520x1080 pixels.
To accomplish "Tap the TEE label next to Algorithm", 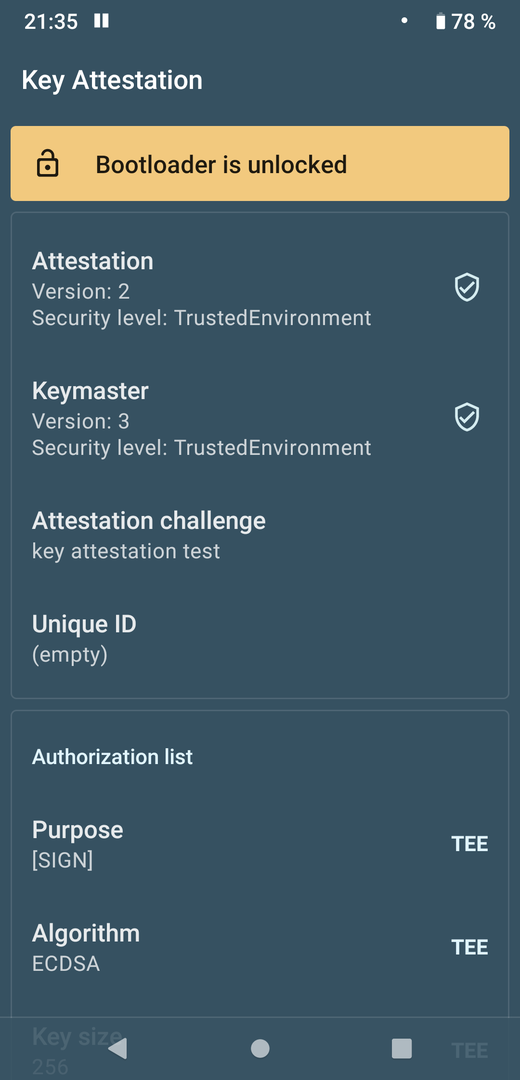I will tap(470, 948).
